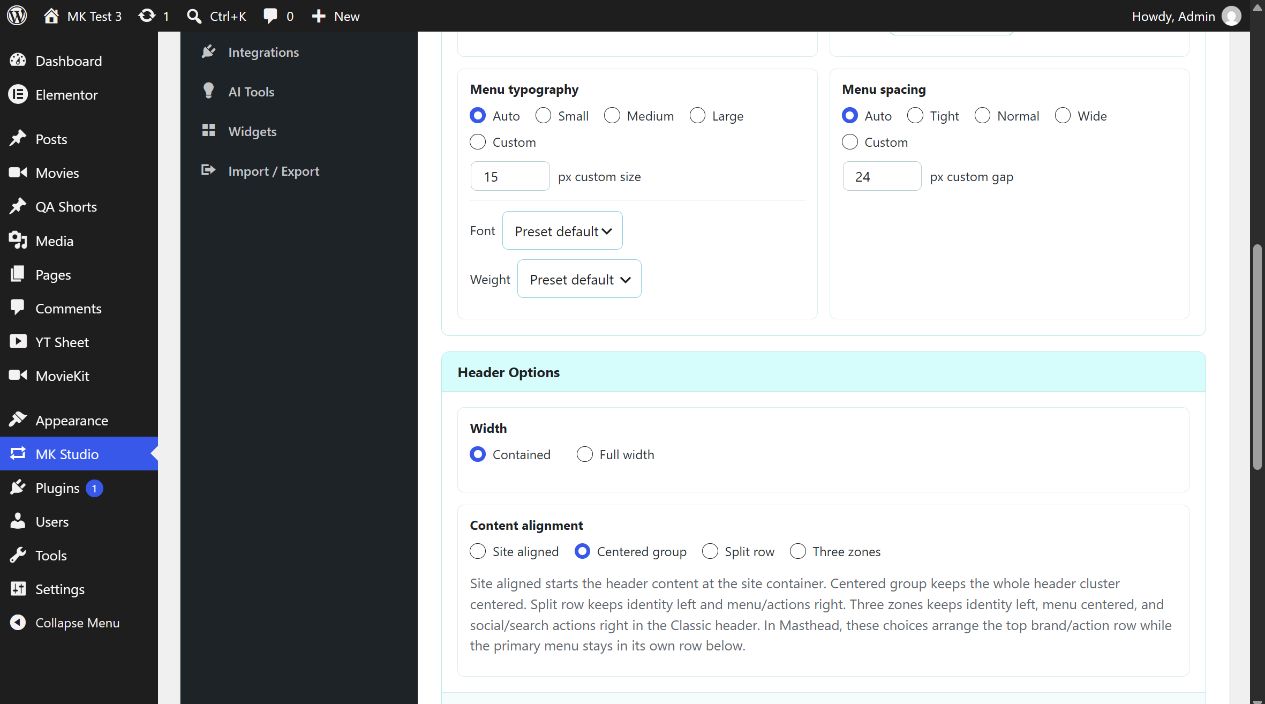Select Wide menu spacing radio

1063,116
